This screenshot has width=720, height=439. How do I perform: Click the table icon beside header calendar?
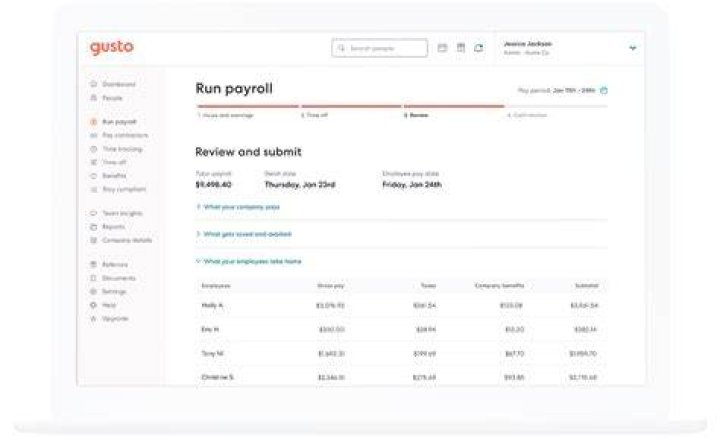[x=461, y=48]
